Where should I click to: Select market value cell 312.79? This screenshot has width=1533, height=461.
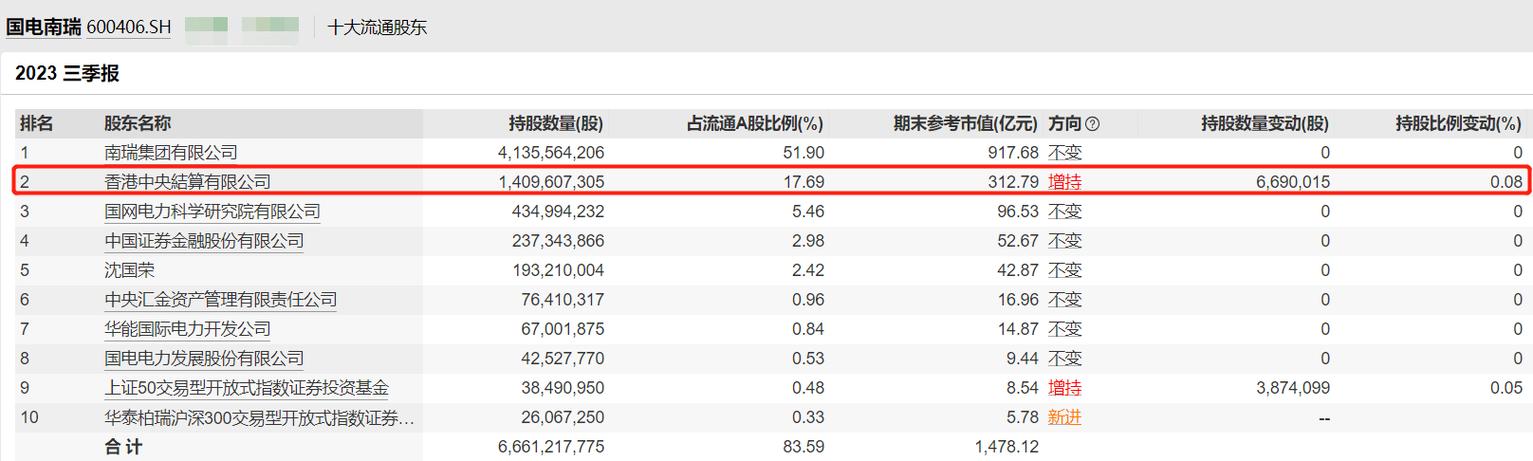click(x=1015, y=182)
